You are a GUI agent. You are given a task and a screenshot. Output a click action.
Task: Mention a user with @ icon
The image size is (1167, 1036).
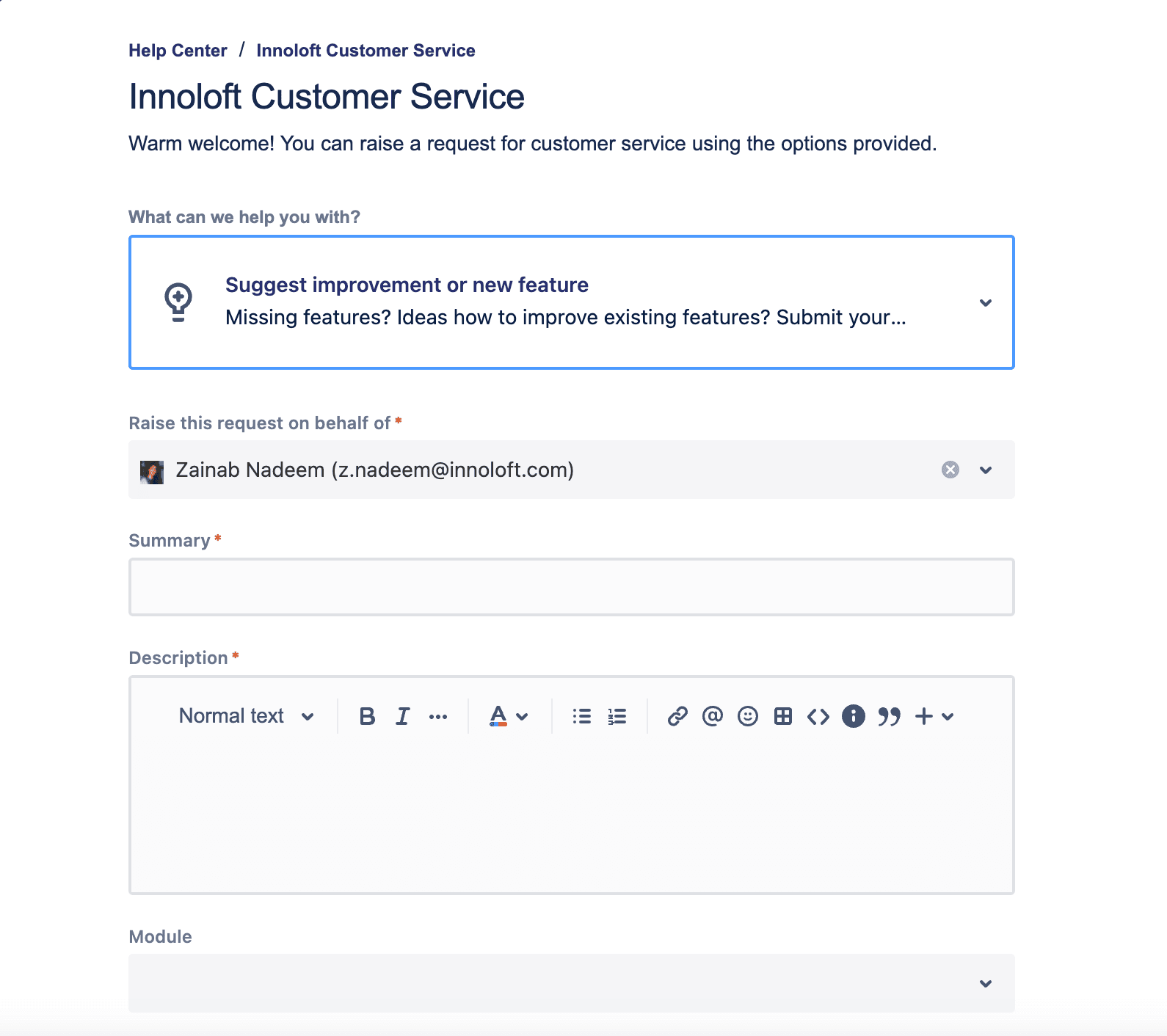click(x=712, y=716)
